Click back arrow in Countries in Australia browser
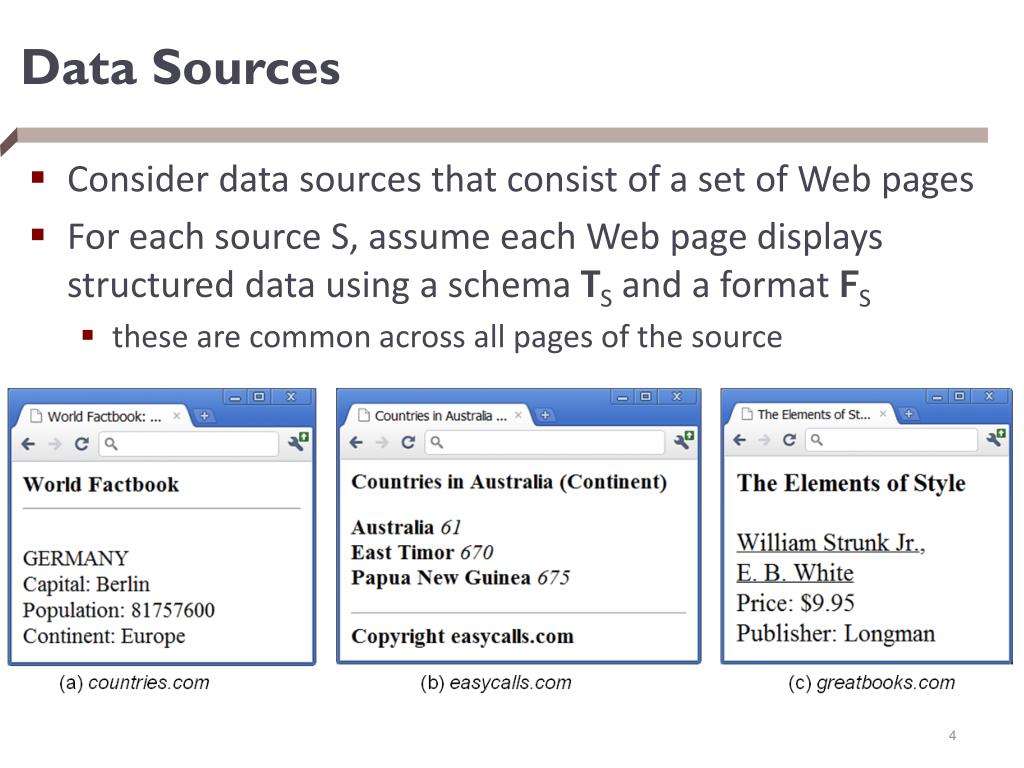 pos(356,443)
